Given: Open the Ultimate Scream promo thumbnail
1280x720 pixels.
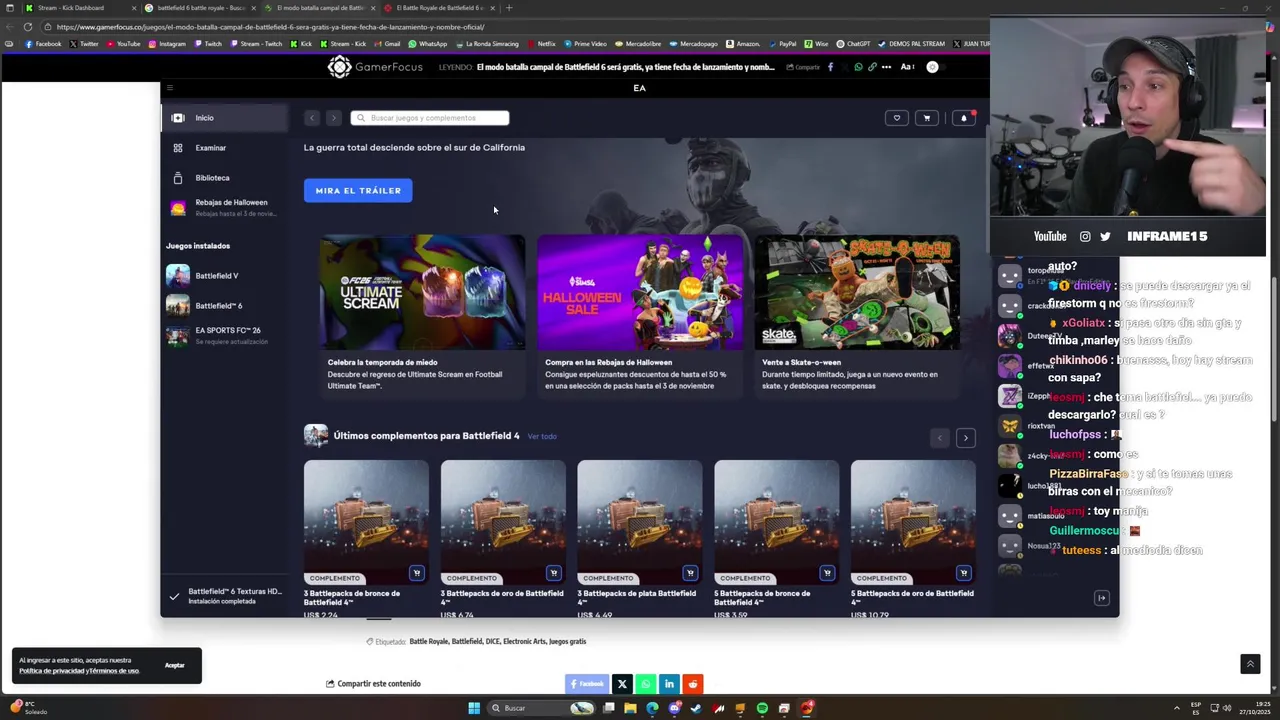Looking at the screenshot, I should [x=422, y=292].
